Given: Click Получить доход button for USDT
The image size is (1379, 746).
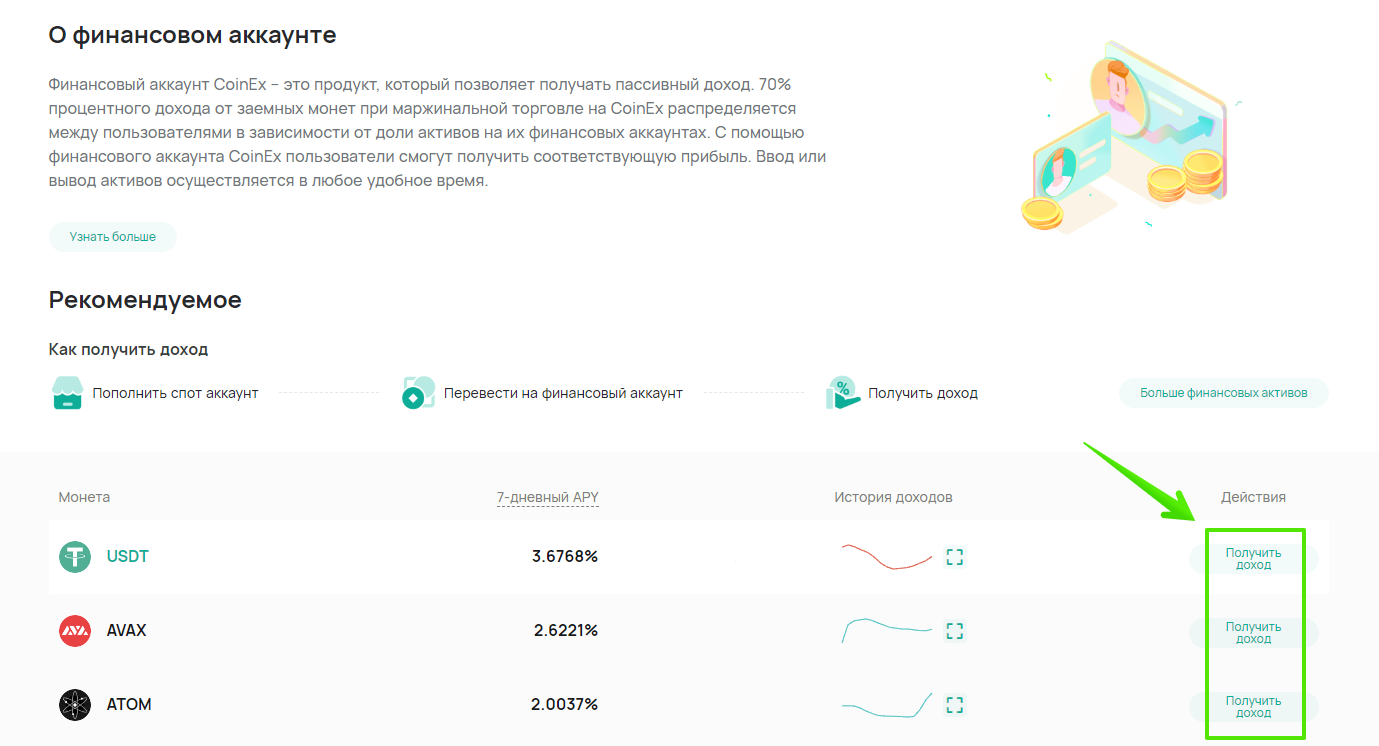Looking at the screenshot, I should pyautogui.click(x=1253, y=559).
